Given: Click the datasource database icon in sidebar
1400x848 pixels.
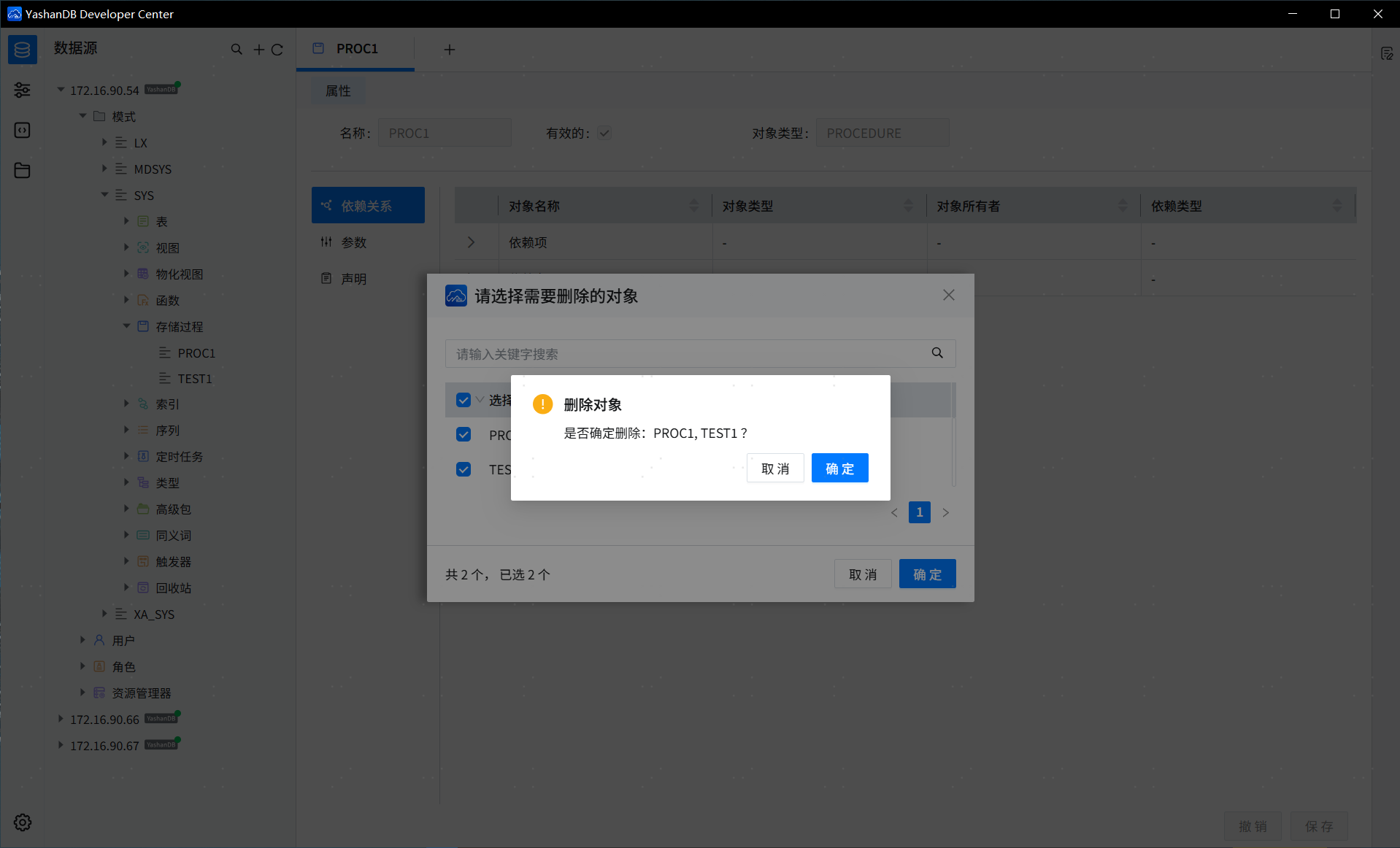Looking at the screenshot, I should (22, 50).
